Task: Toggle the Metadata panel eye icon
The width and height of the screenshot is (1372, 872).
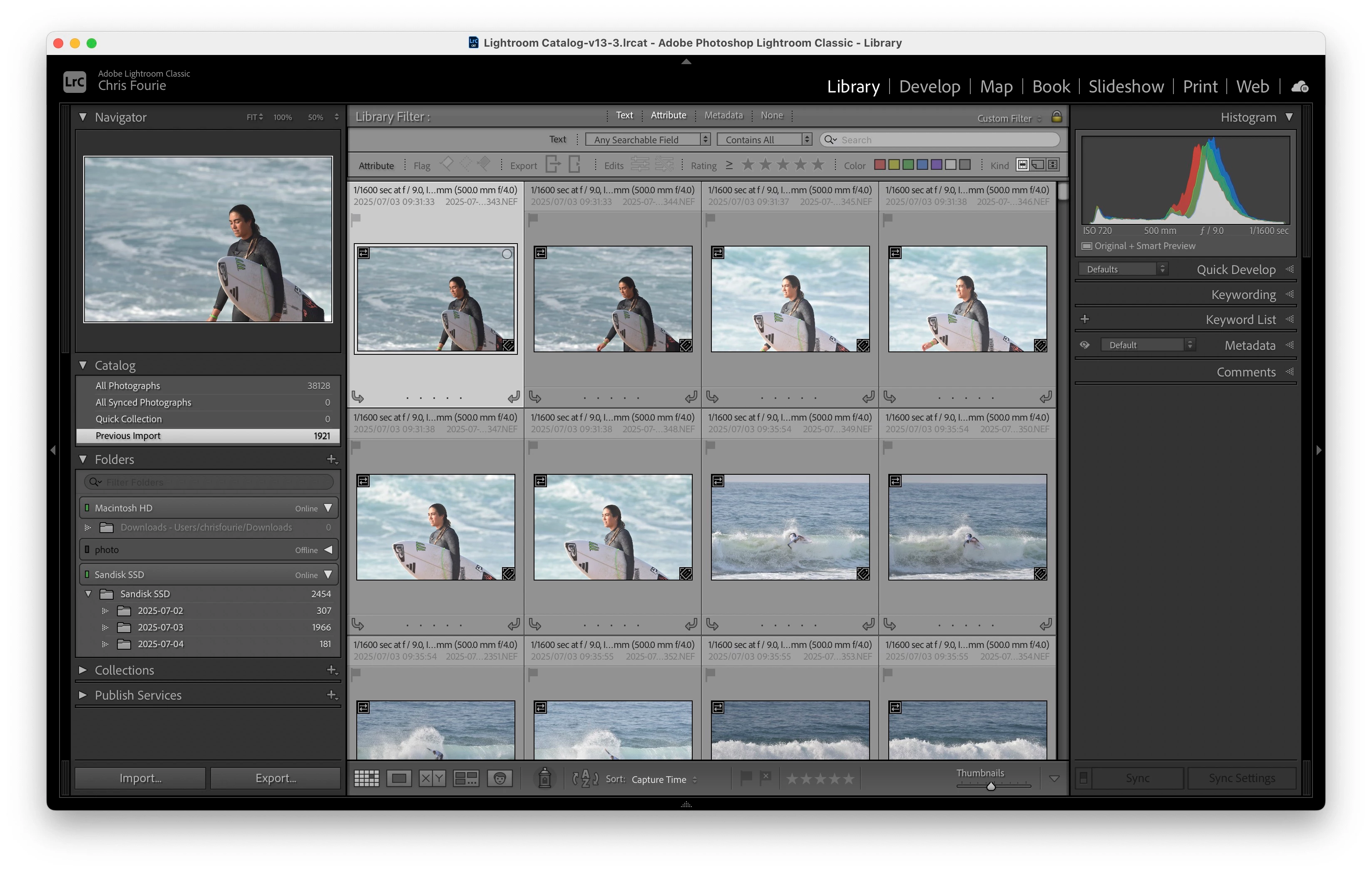Action: [x=1085, y=345]
